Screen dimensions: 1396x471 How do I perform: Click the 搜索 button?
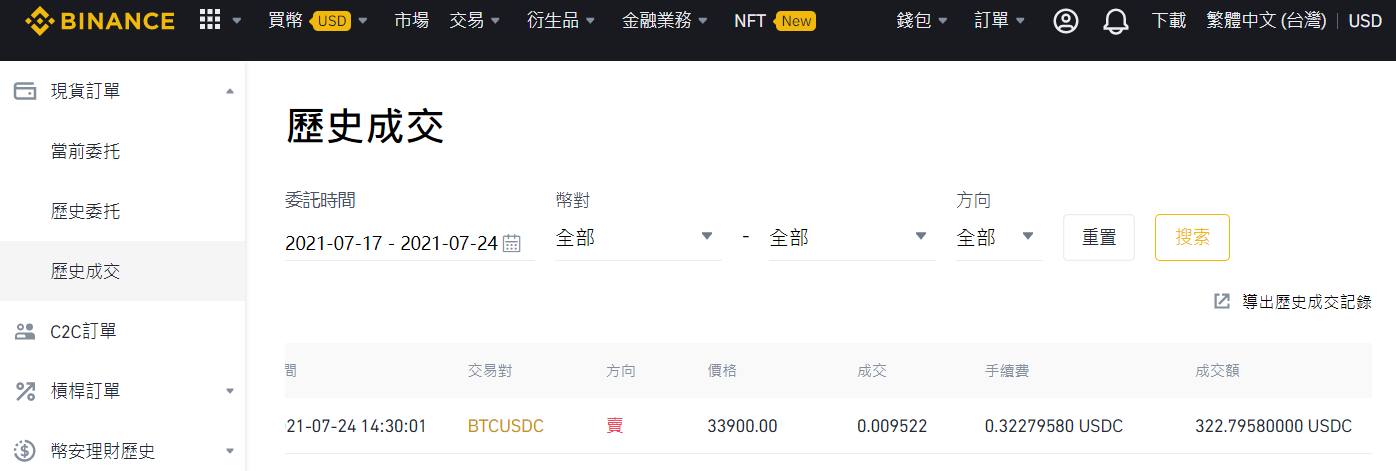point(1192,238)
